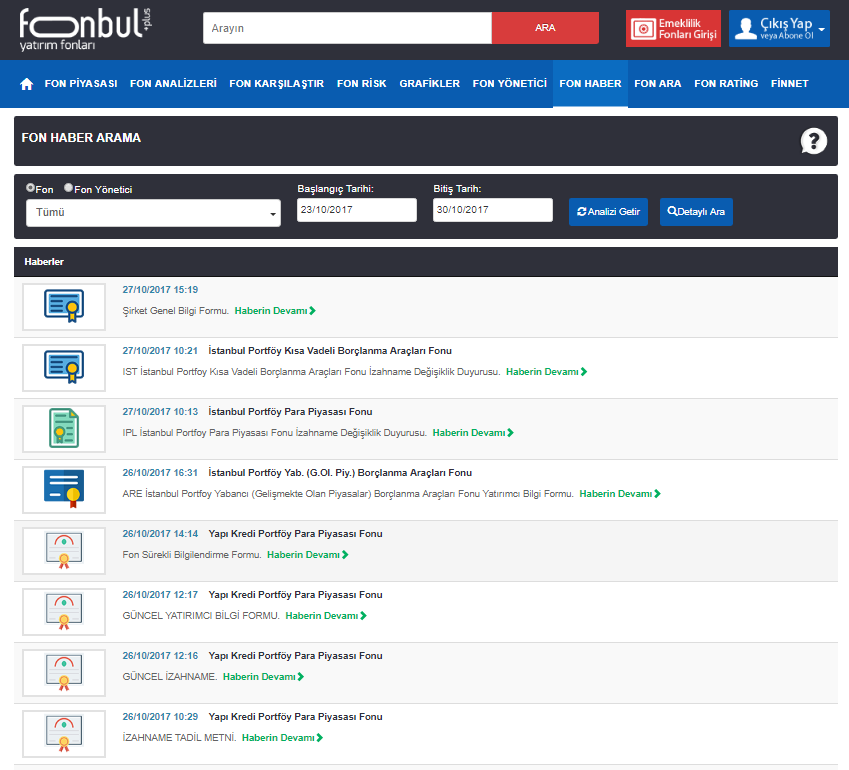Click the Haberler section header
The height and width of the screenshot is (770, 849).
point(44,262)
